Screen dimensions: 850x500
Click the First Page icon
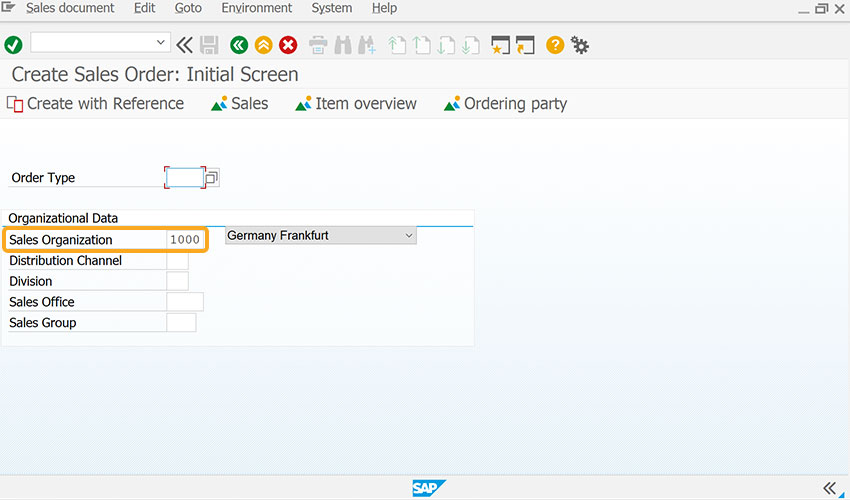click(397, 45)
